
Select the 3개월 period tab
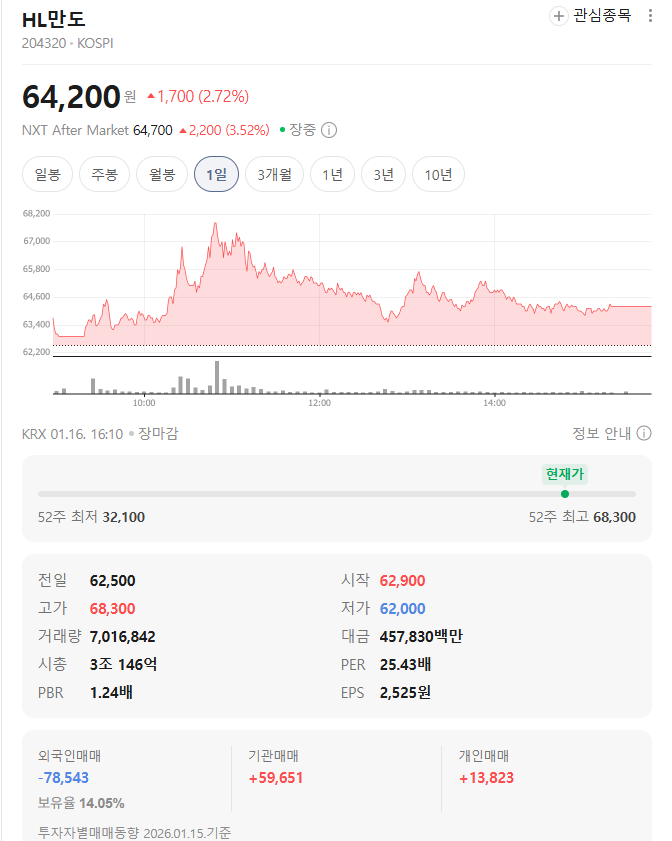(x=273, y=173)
